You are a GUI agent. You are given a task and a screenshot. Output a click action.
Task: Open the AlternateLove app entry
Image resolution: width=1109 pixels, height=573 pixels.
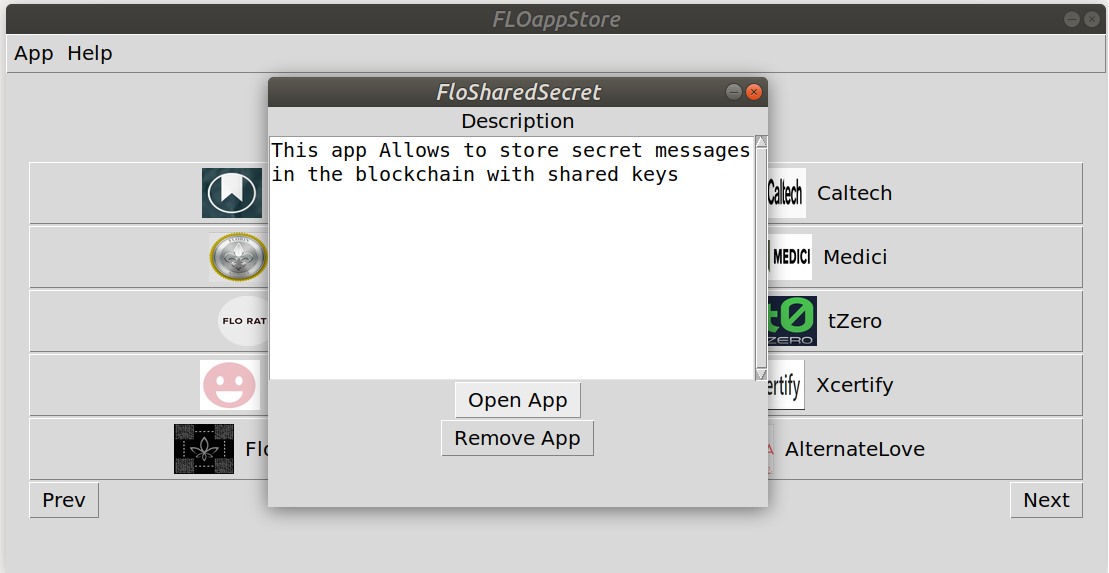click(854, 449)
